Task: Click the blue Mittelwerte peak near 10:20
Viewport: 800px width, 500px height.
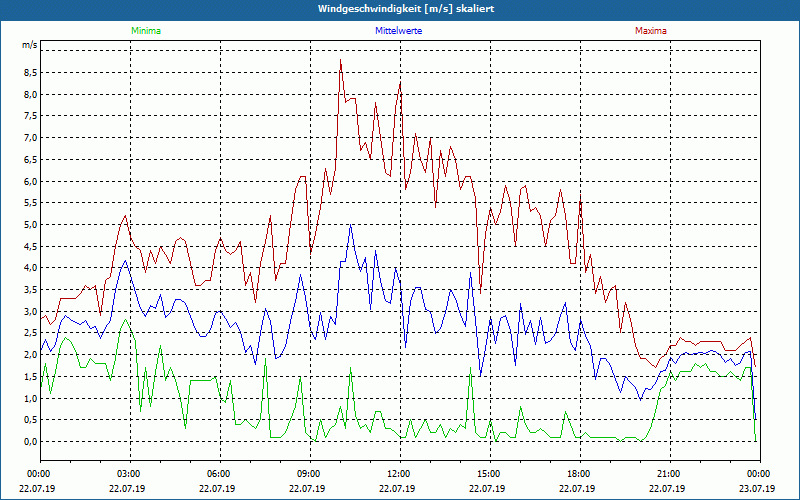Action: coord(350,225)
